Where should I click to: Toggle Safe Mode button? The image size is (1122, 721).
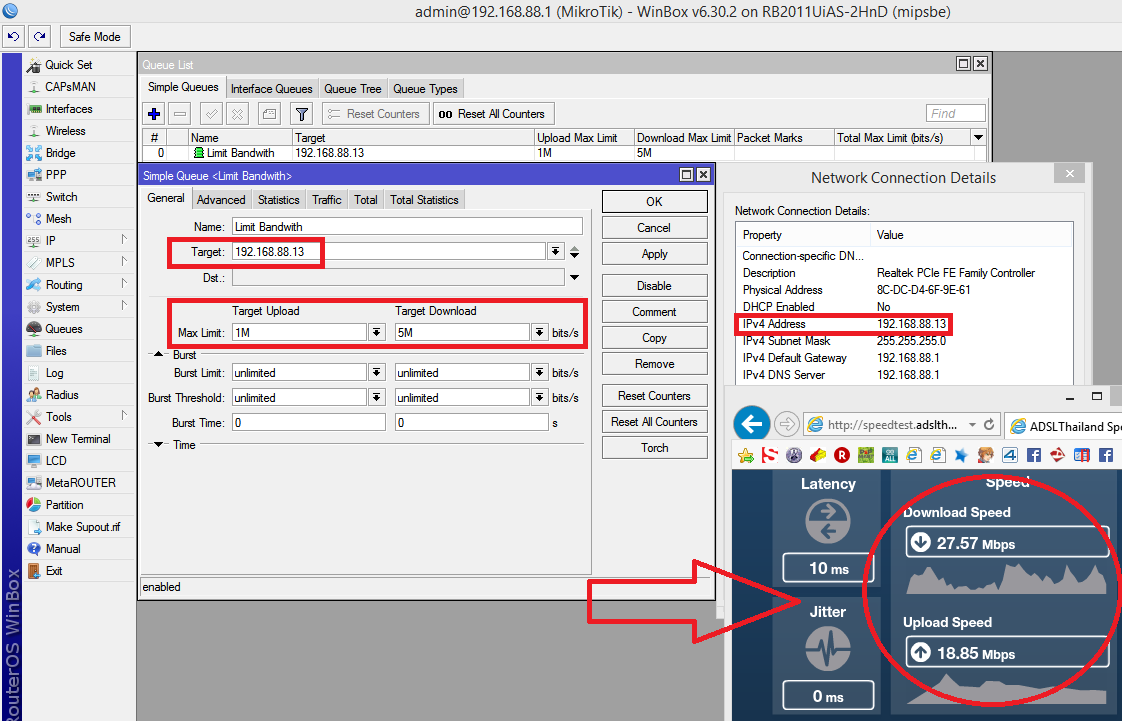click(94, 36)
